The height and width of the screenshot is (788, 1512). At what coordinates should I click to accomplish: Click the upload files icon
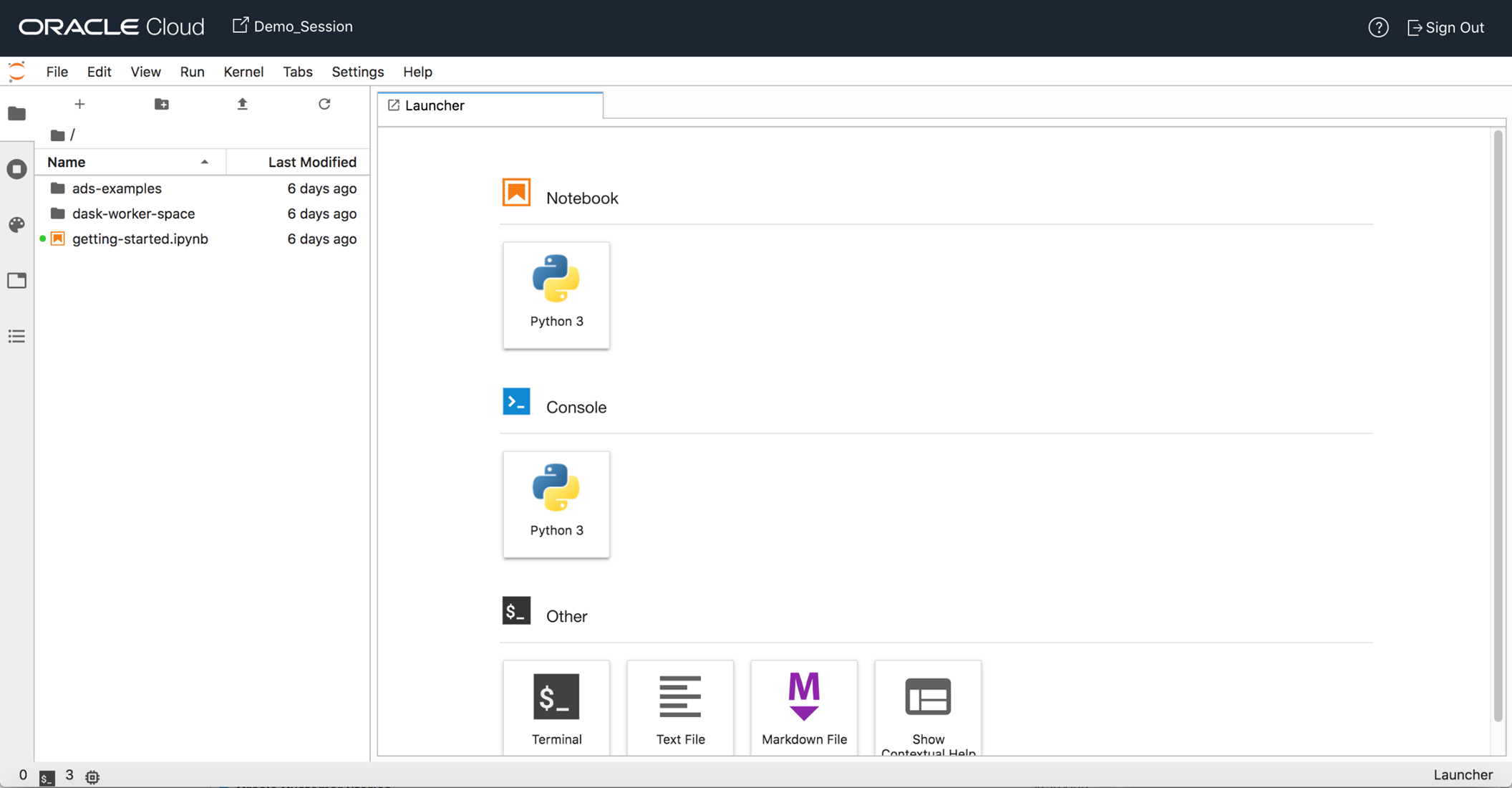[x=243, y=105]
